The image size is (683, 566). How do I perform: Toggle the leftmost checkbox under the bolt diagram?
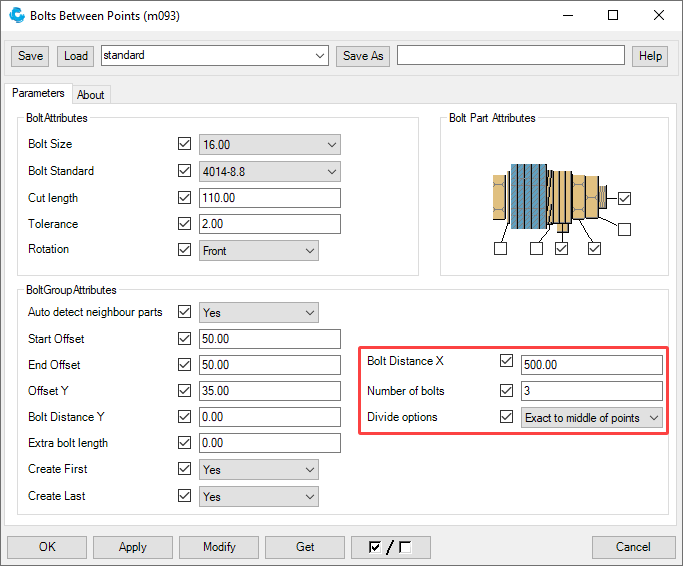click(x=500, y=249)
